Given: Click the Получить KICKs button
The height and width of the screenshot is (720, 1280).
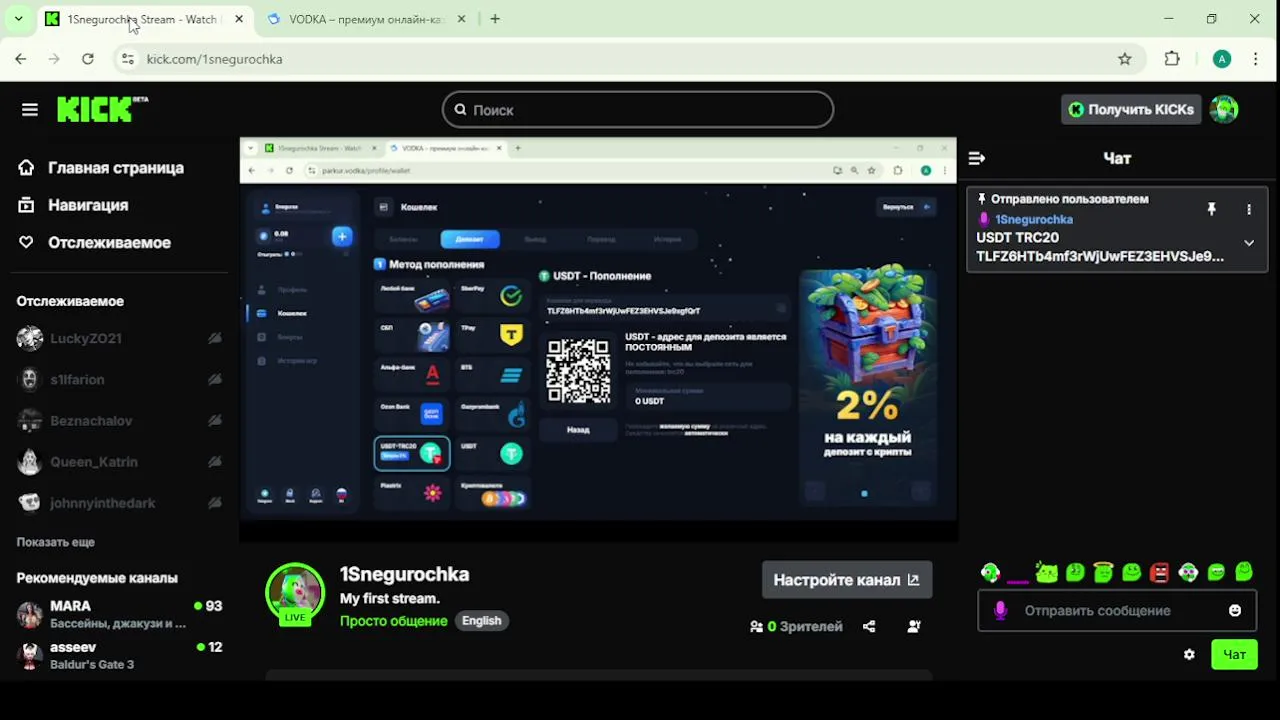Looking at the screenshot, I should 1131,110.
